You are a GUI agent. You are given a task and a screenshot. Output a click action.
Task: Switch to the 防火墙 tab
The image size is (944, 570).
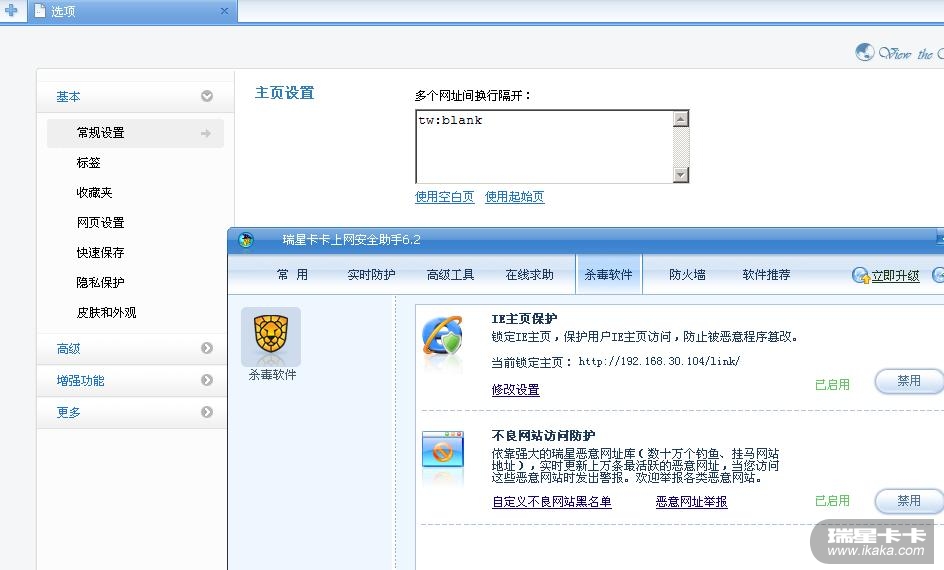click(687, 274)
